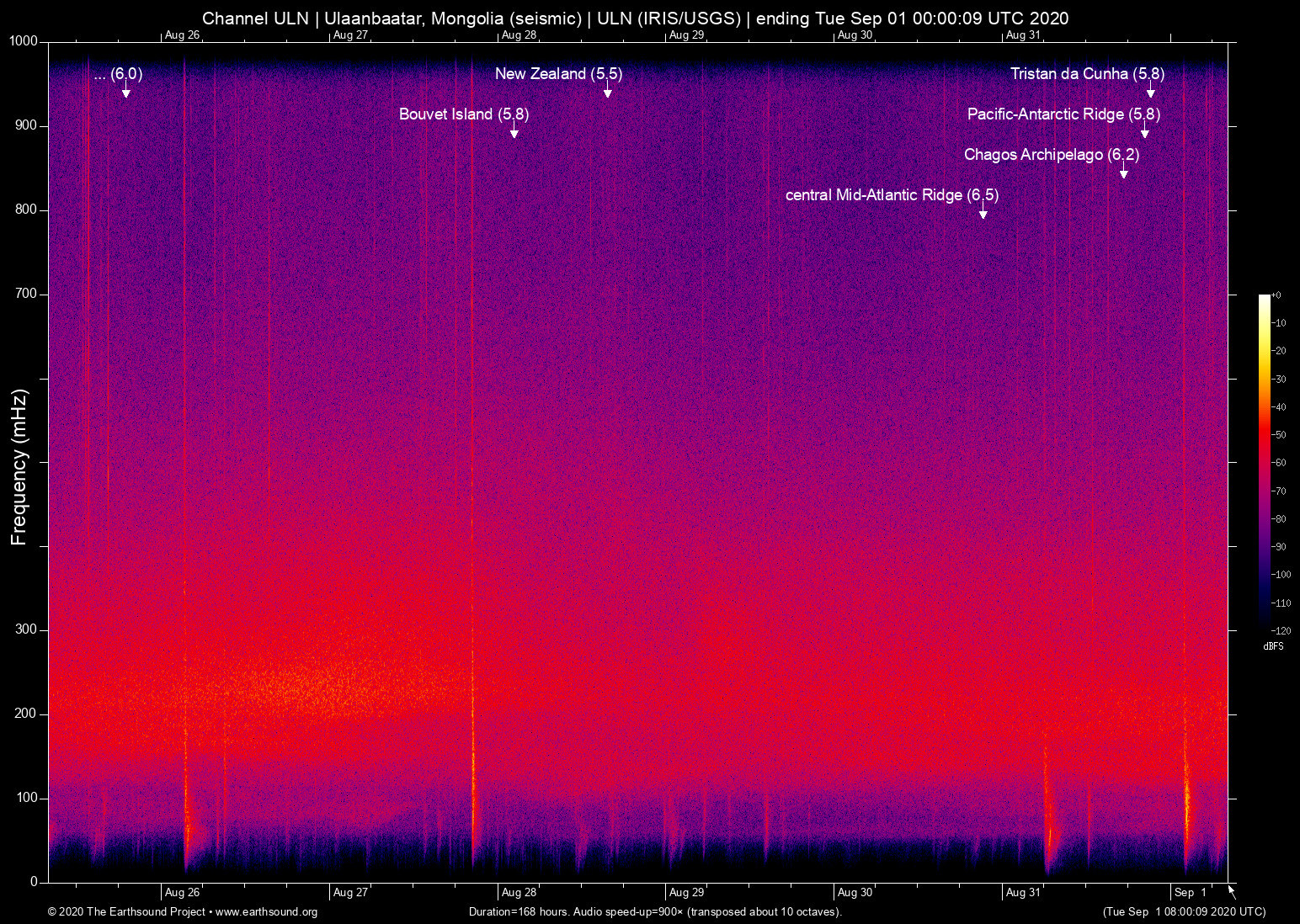Click the 300 tick on the frequency axis
This screenshot has width=1300, height=924.
click(x=26, y=630)
